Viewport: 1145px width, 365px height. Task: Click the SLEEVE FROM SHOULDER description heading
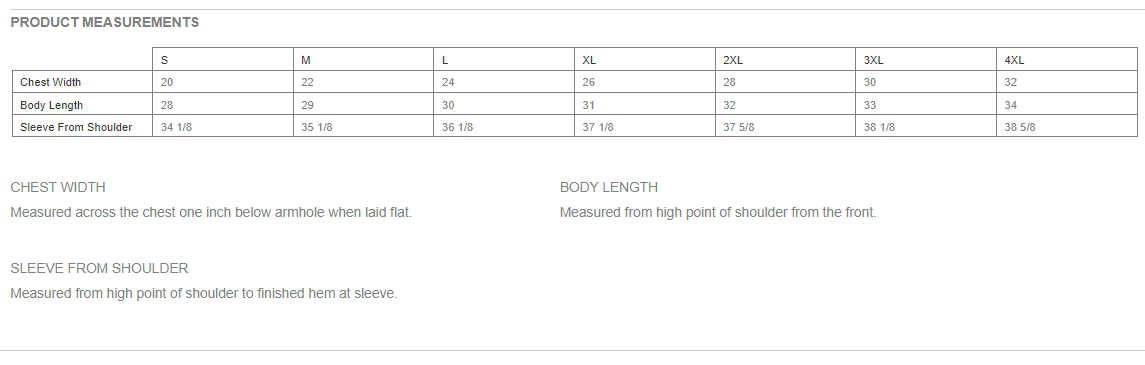click(x=99, y=269)
